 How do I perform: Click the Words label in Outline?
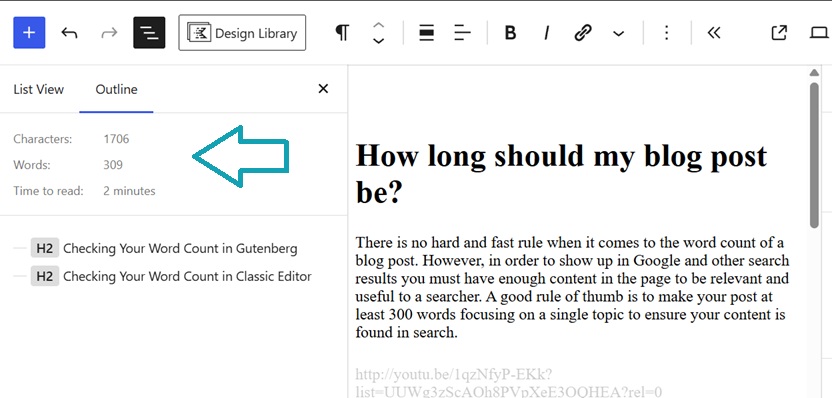[32, 165]
